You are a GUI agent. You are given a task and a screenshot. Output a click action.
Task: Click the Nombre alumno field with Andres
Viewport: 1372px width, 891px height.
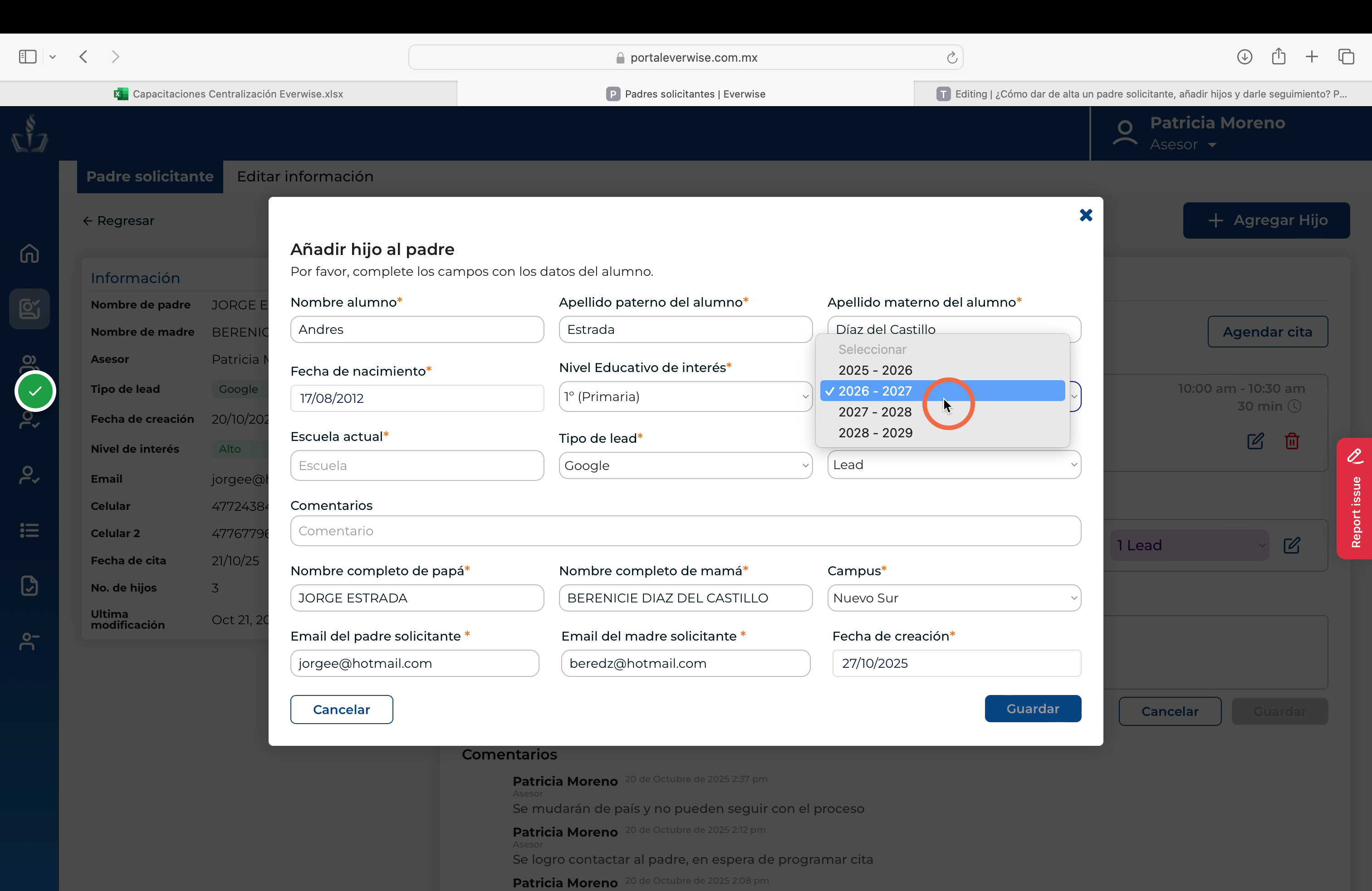coord(417,329)
